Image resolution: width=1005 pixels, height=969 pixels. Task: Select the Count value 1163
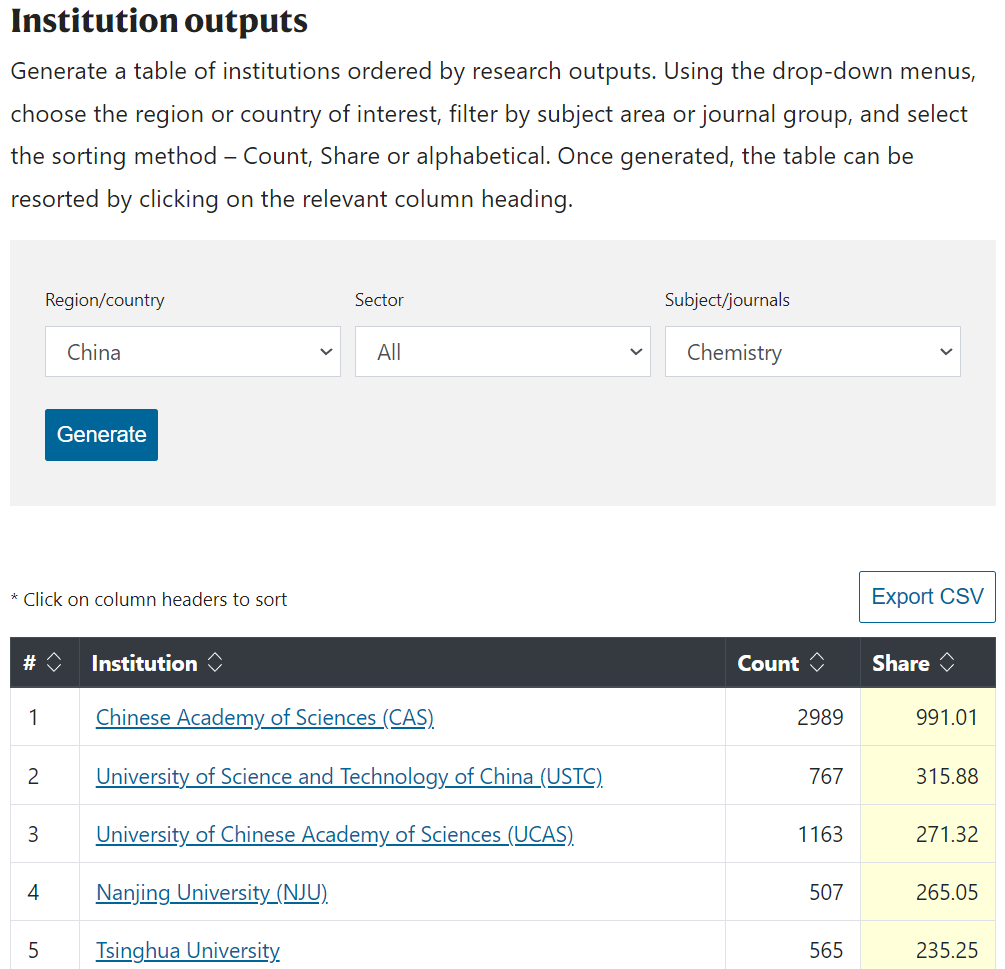click(x=820, y=834)
